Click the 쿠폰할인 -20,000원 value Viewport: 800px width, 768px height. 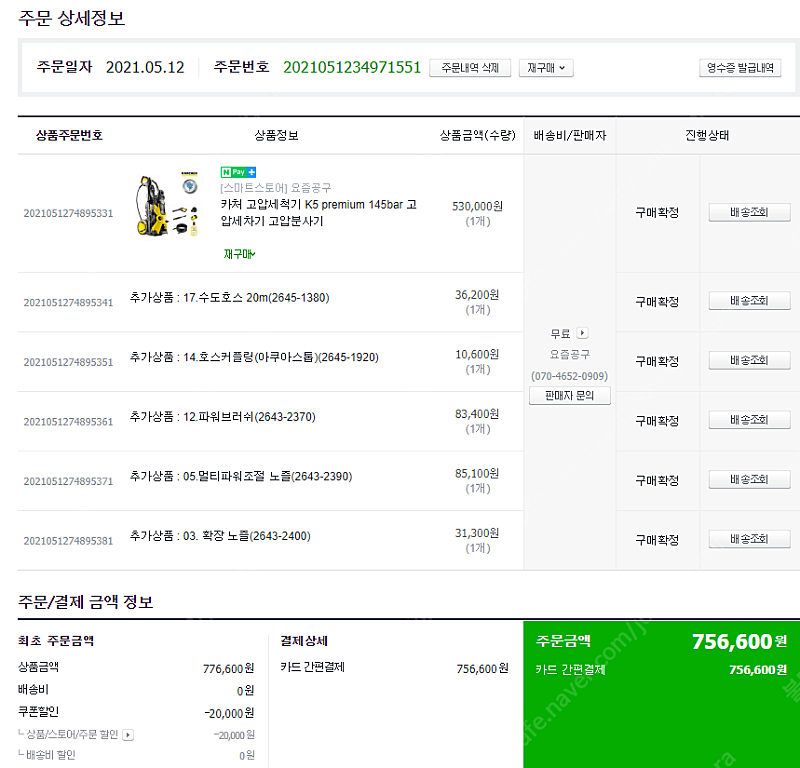tap(229, 713)
